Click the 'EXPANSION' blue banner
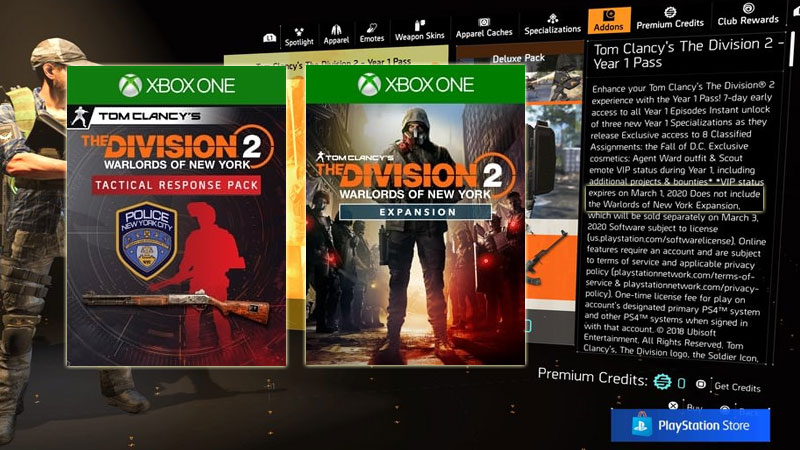This screenshot has width=800, height=450. tap(416, 212)
